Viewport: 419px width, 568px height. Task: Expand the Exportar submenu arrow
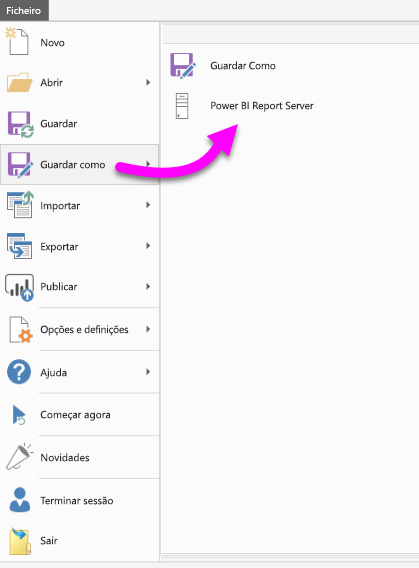pyautogui.click(x=148, y=246)
